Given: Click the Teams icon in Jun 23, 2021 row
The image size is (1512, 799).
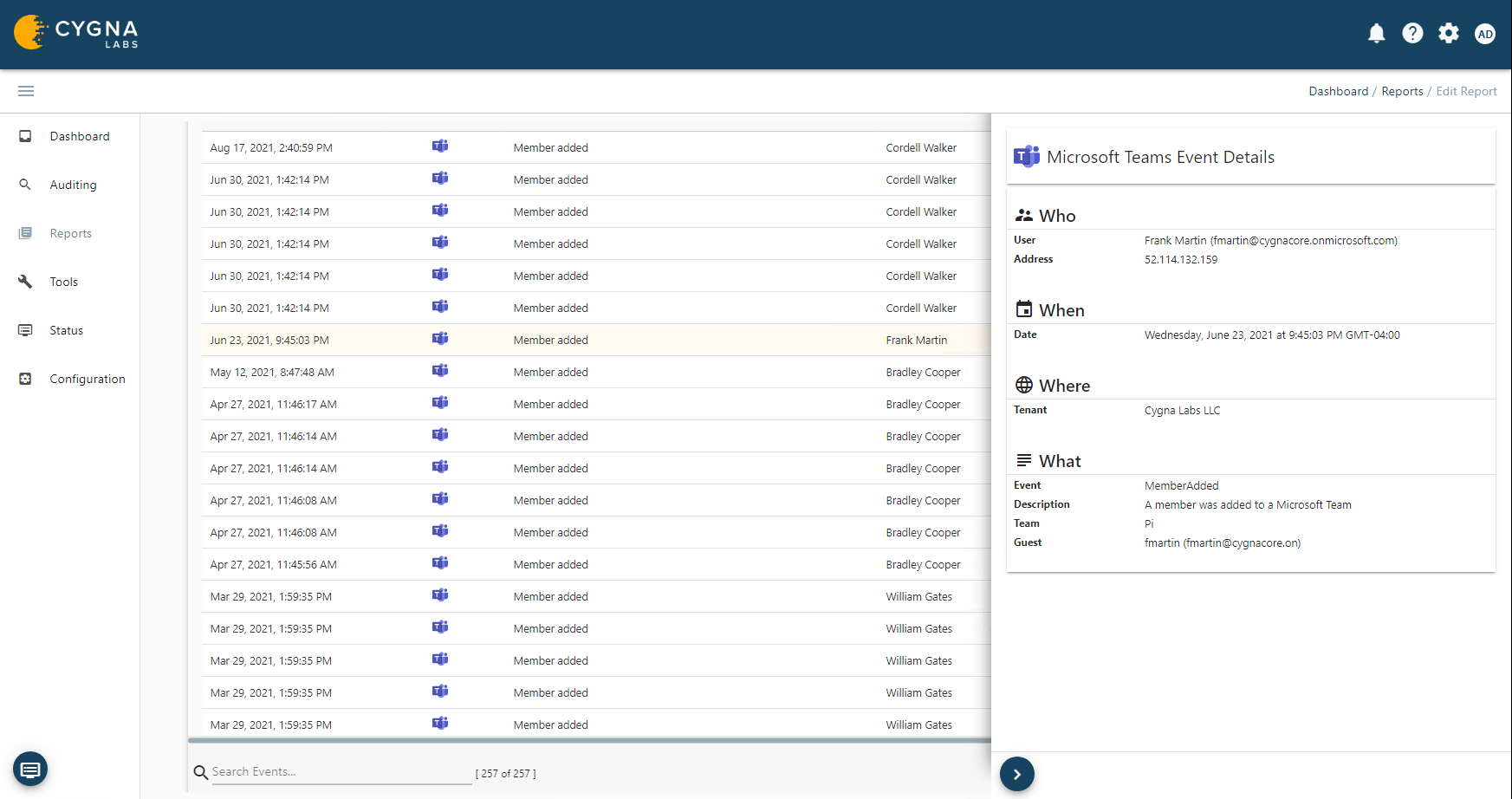Looking at the screenshot, I should coord(440,339).
